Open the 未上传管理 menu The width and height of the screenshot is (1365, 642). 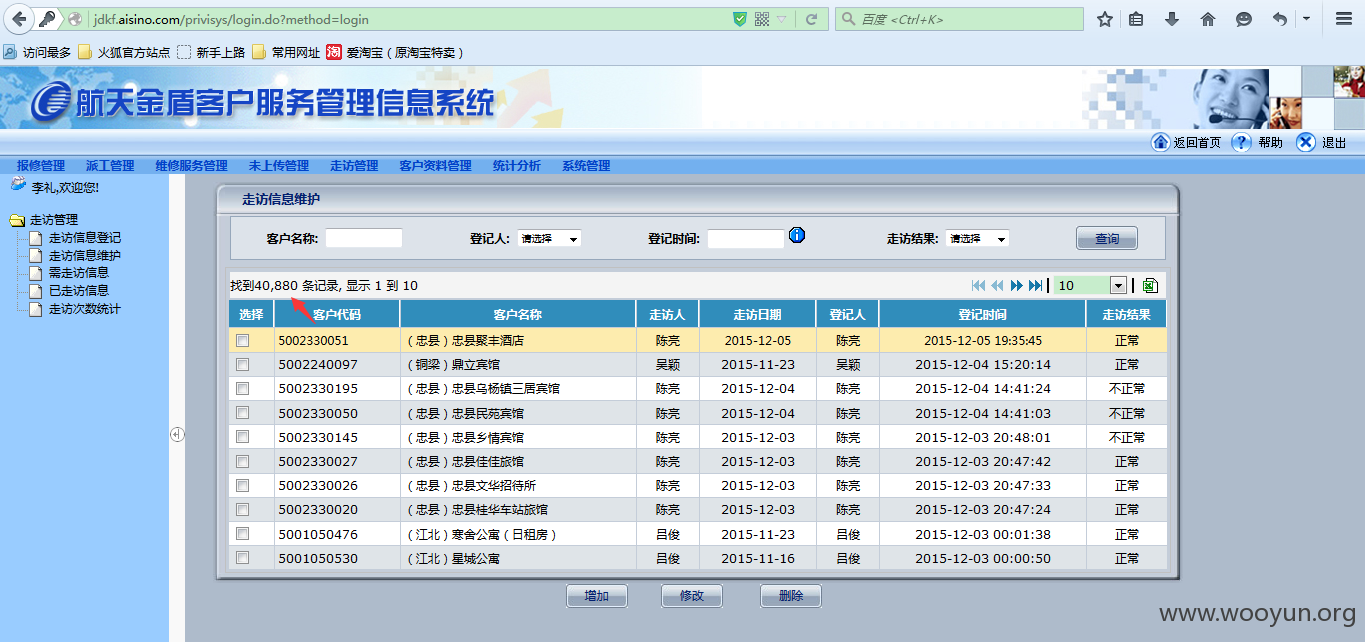(x=279, y=166)
